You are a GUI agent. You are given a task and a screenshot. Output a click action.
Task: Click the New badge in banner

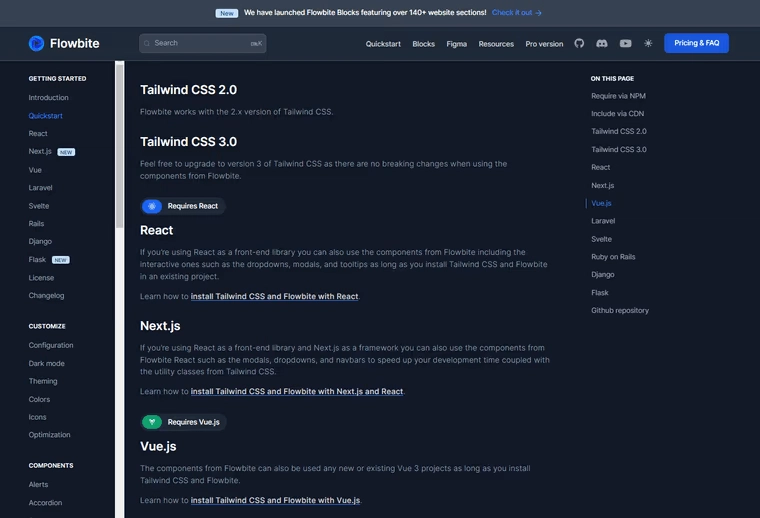[227, 13]
